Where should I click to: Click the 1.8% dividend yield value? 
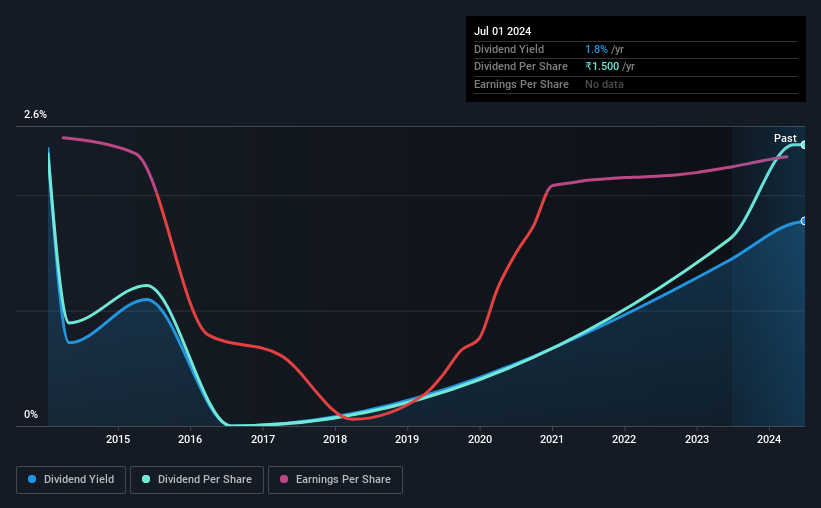(596, 49)
